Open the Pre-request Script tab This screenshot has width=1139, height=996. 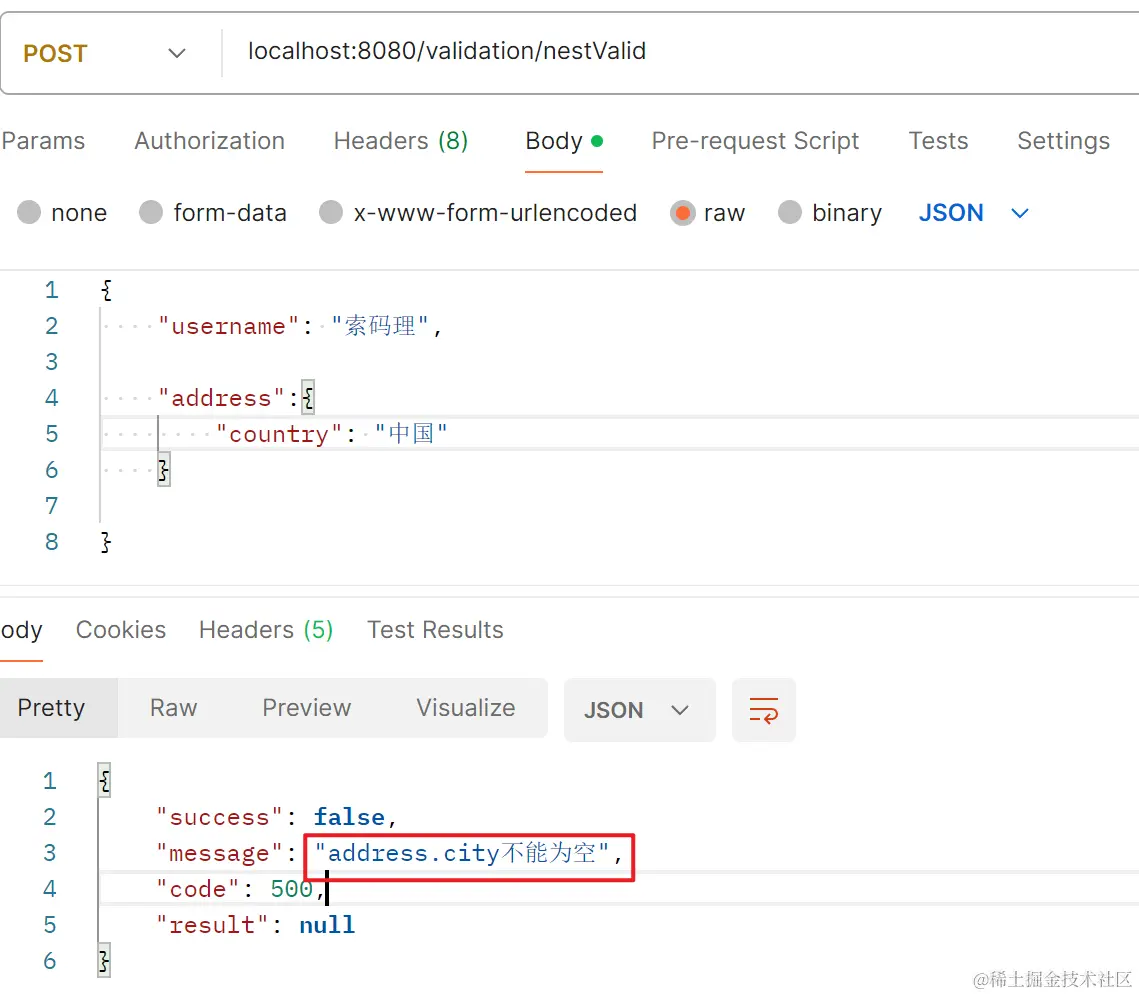click(755, 141)
